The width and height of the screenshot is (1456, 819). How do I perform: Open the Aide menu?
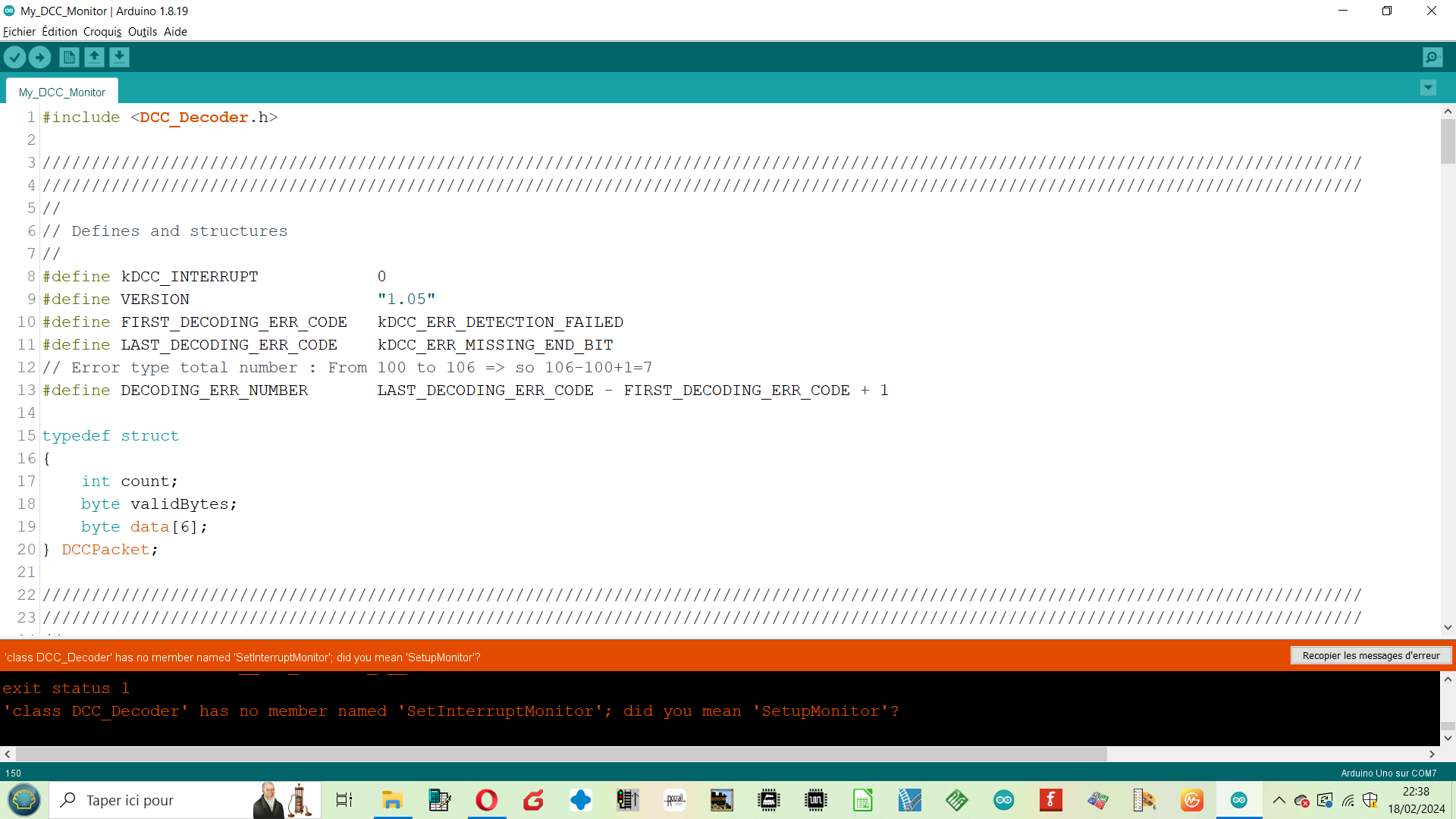[175, 32]
